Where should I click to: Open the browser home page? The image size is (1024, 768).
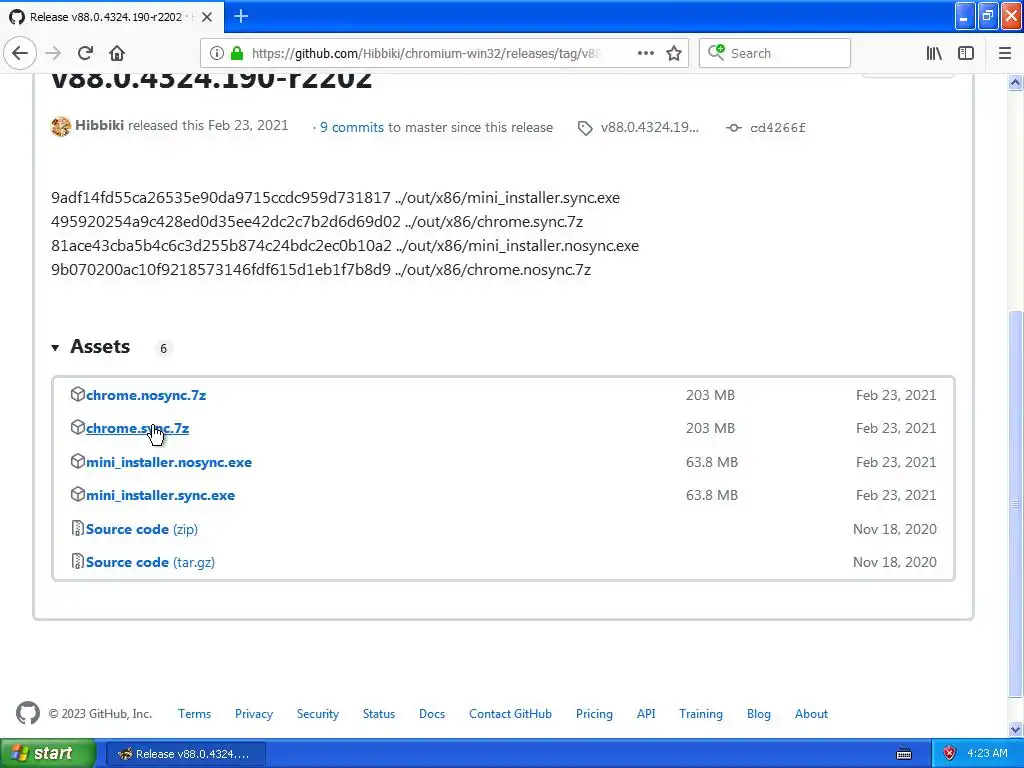click(117, 53)
